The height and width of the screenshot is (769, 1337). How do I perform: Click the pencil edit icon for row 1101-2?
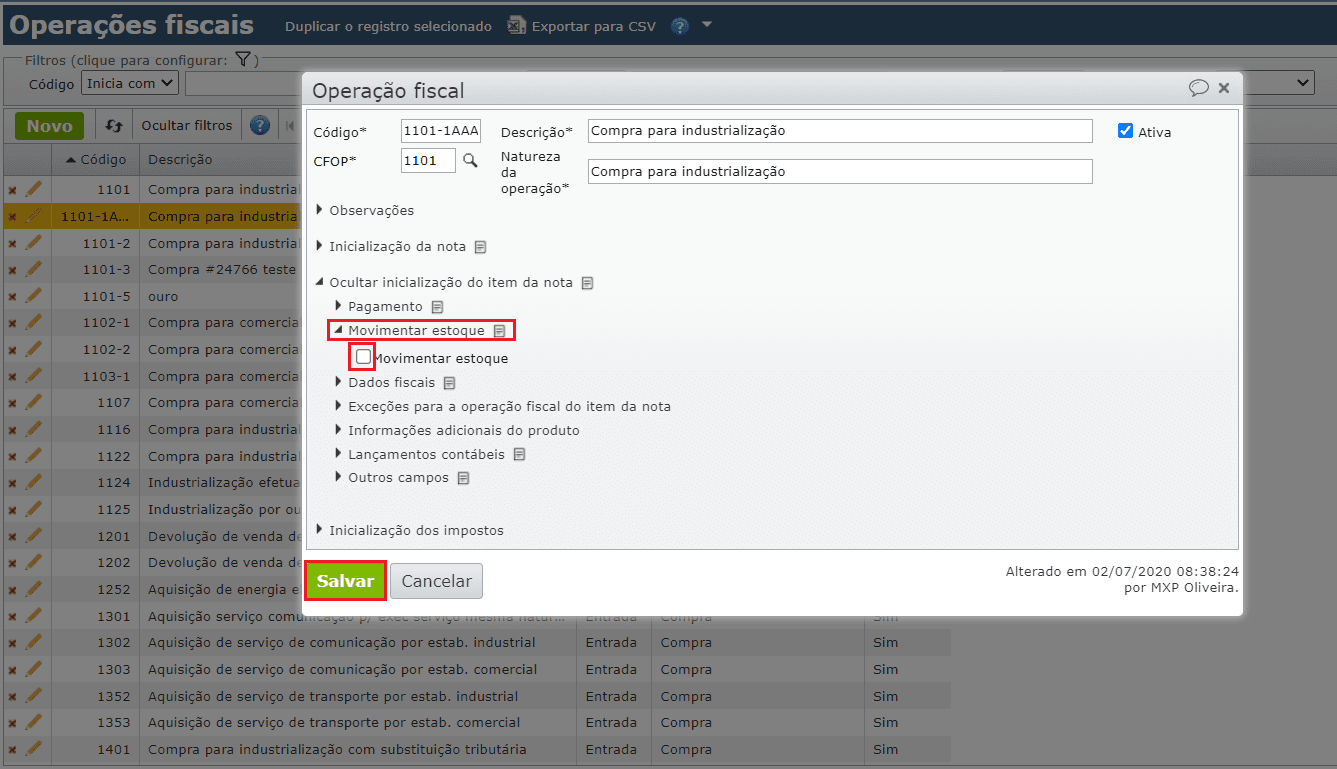coord(33,243)
